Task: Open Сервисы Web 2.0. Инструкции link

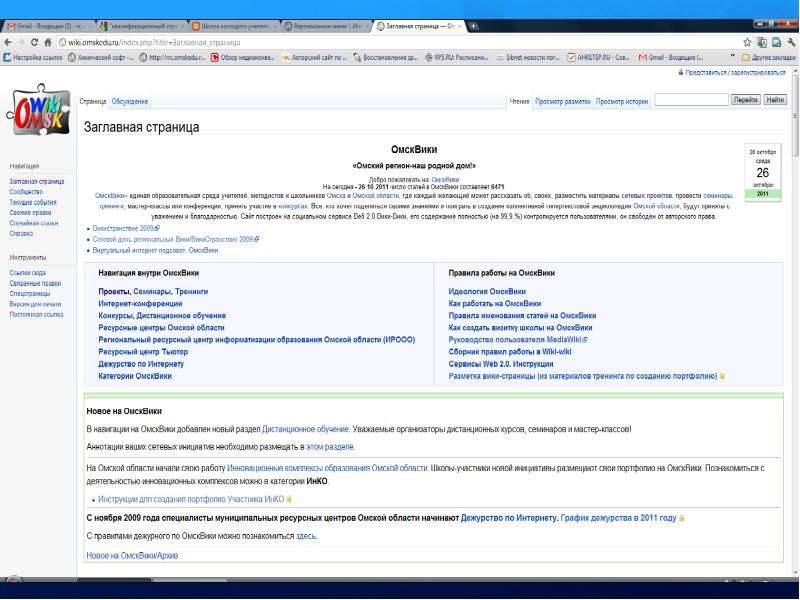Action: 501,364
